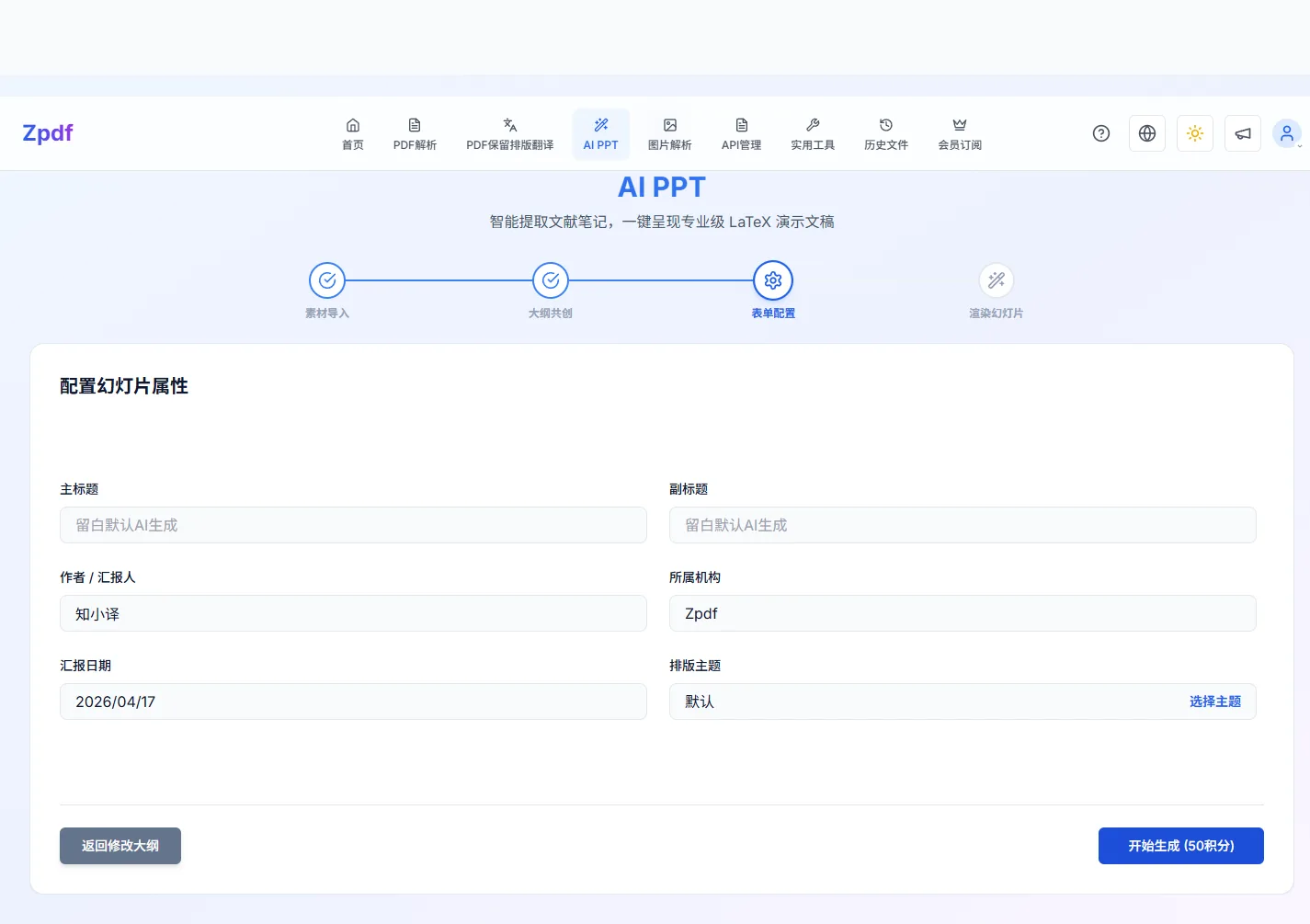Open the megaphone announcements icon
This screenshot has height=924, width=1310.
tap(1243, 133)
